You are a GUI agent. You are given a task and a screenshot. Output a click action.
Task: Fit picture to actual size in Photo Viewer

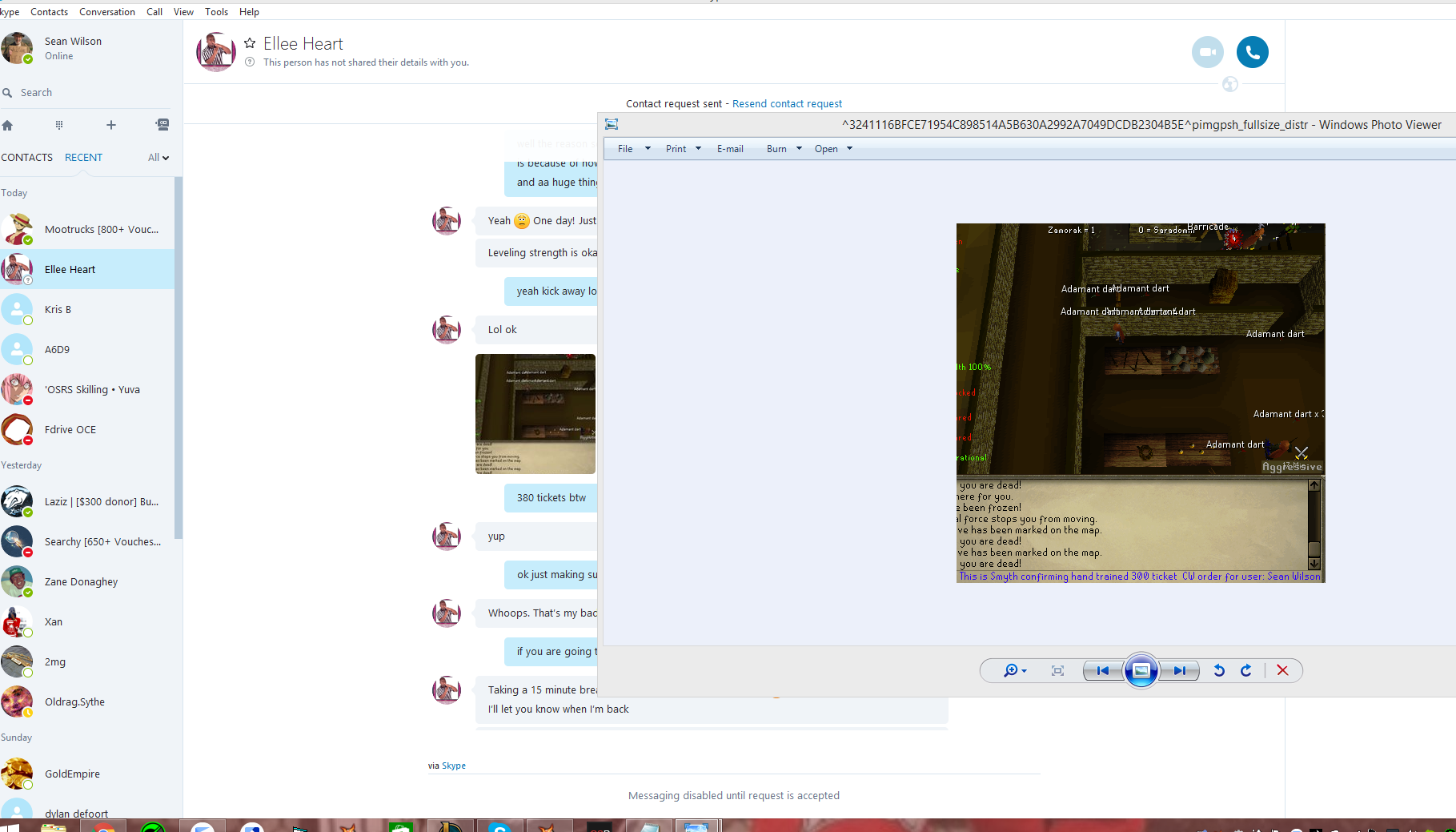pyautogui.click(x=1057, y=670)
